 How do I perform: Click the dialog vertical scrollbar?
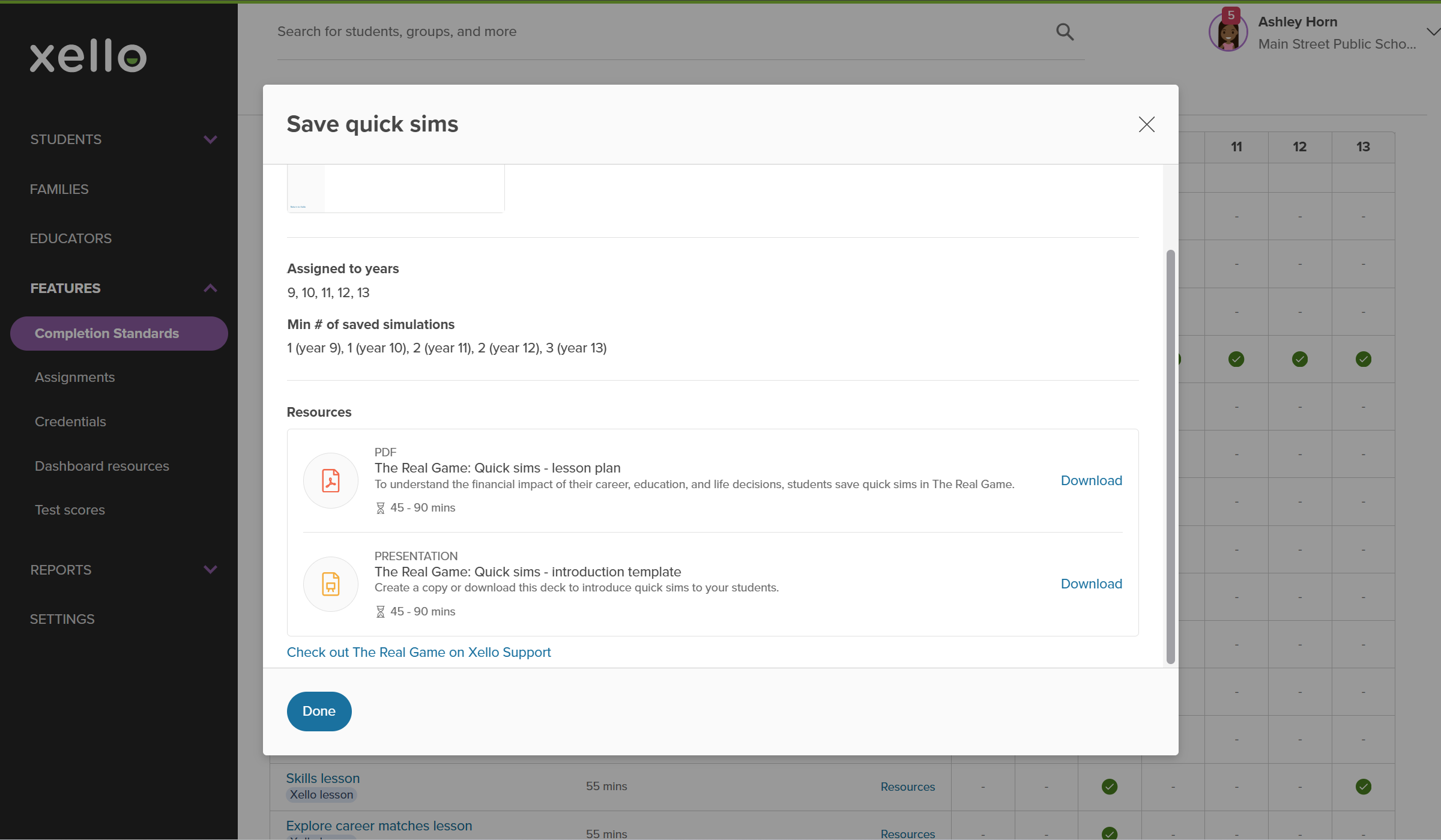pos(1170,456)
